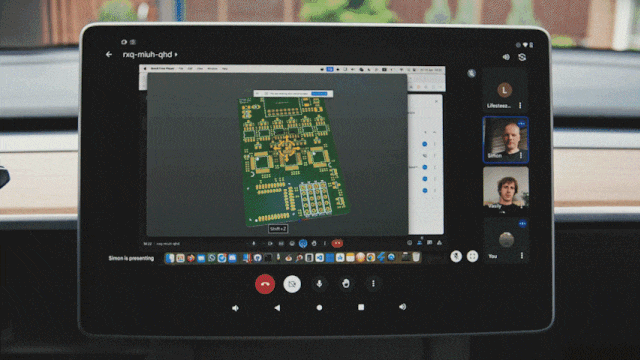Open options for the Lifesteez participant tile
The height and width of the screenshot is (360, 641).
point(520,105)
